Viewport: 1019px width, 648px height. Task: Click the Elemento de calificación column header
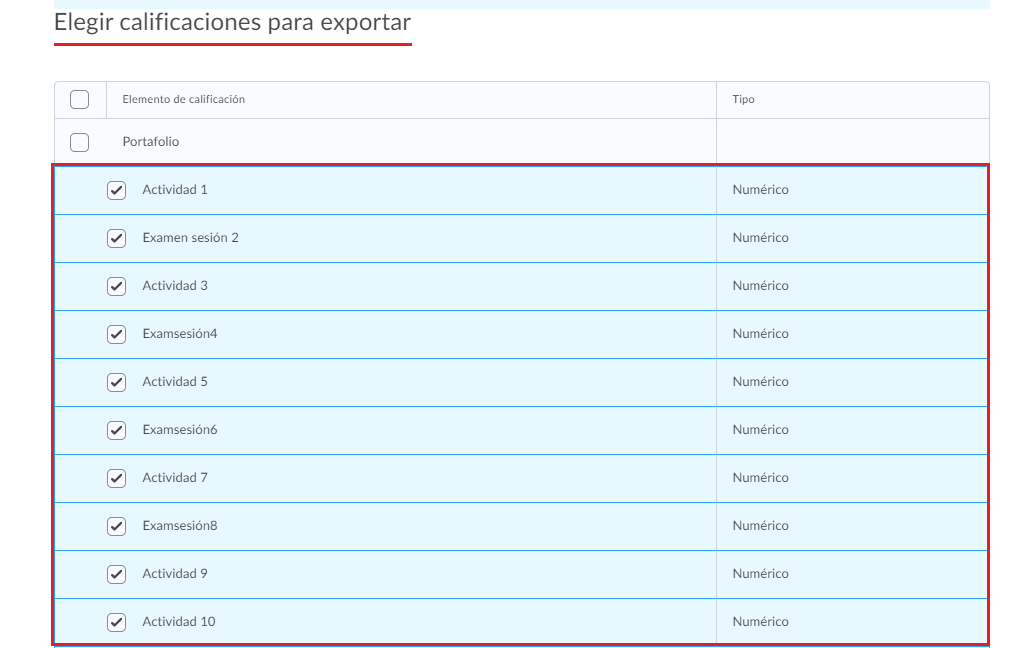pyautogui.click(x=183, y=99)
